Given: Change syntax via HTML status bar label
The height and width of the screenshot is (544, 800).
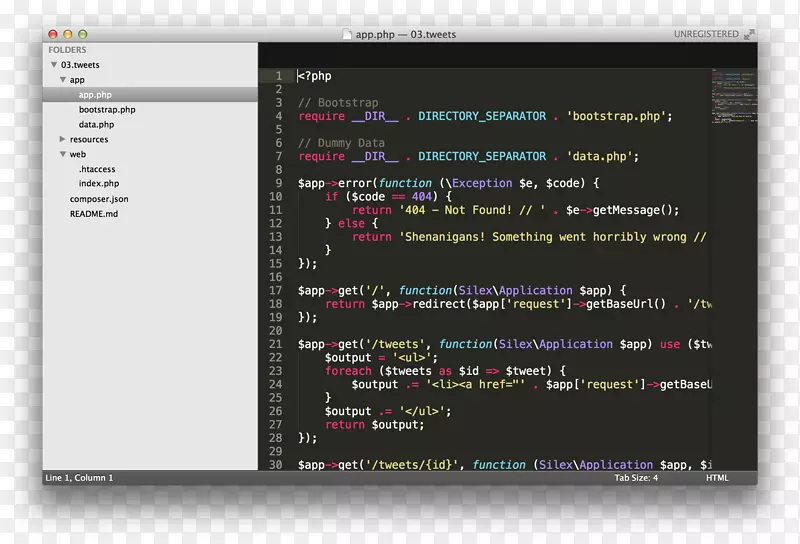Looking at the screenshot, I should click(x=717, y=478).
